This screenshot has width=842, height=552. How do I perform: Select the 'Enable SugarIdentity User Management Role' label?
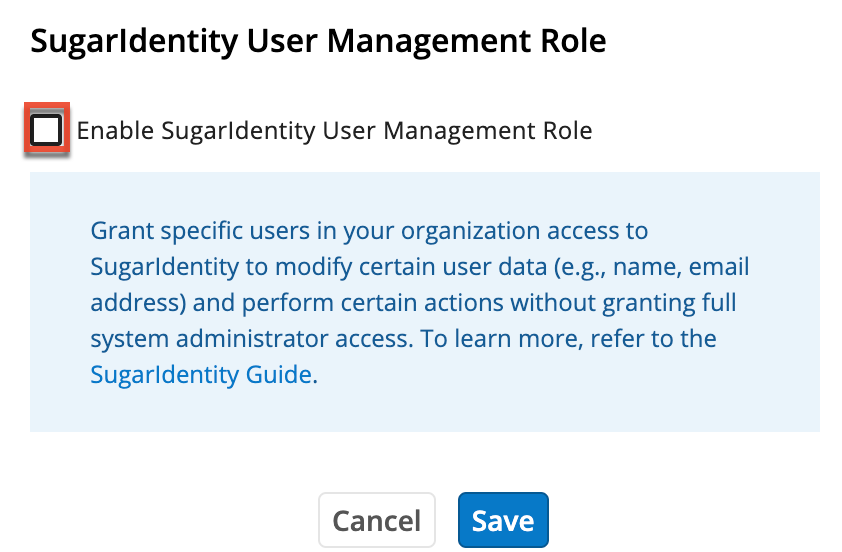(x=334, y=130)
